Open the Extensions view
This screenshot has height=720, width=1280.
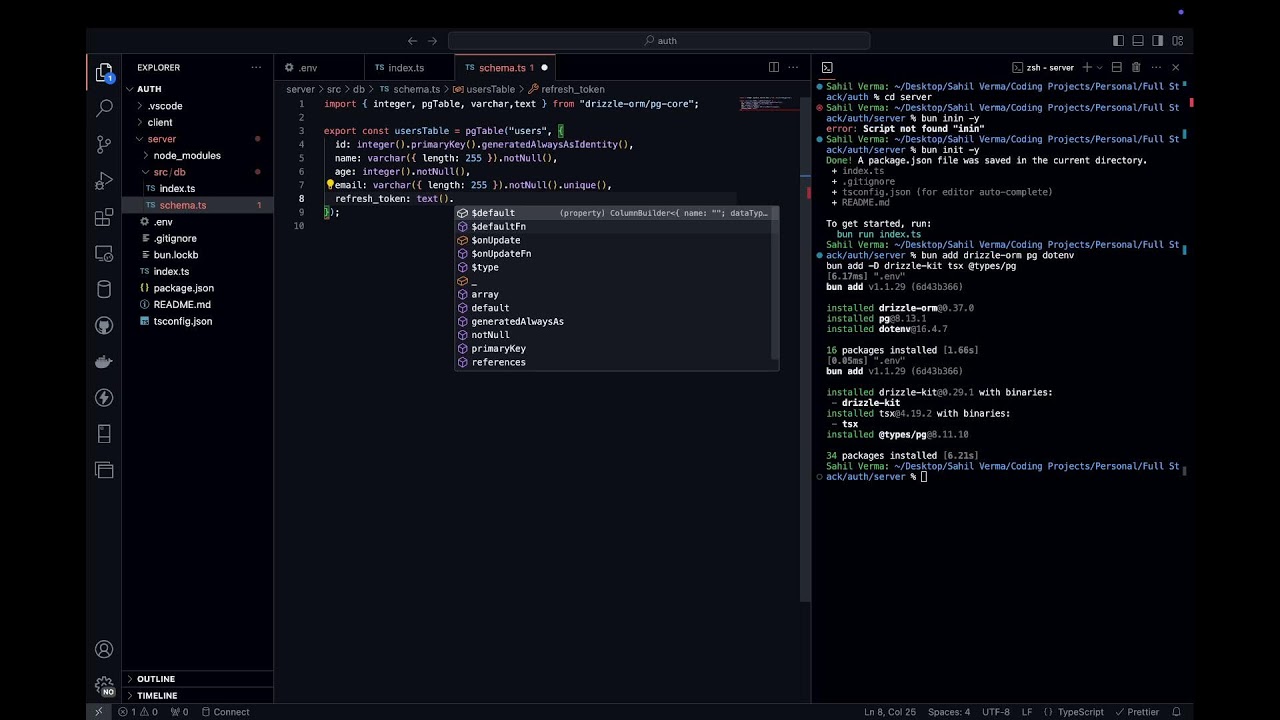104,217
